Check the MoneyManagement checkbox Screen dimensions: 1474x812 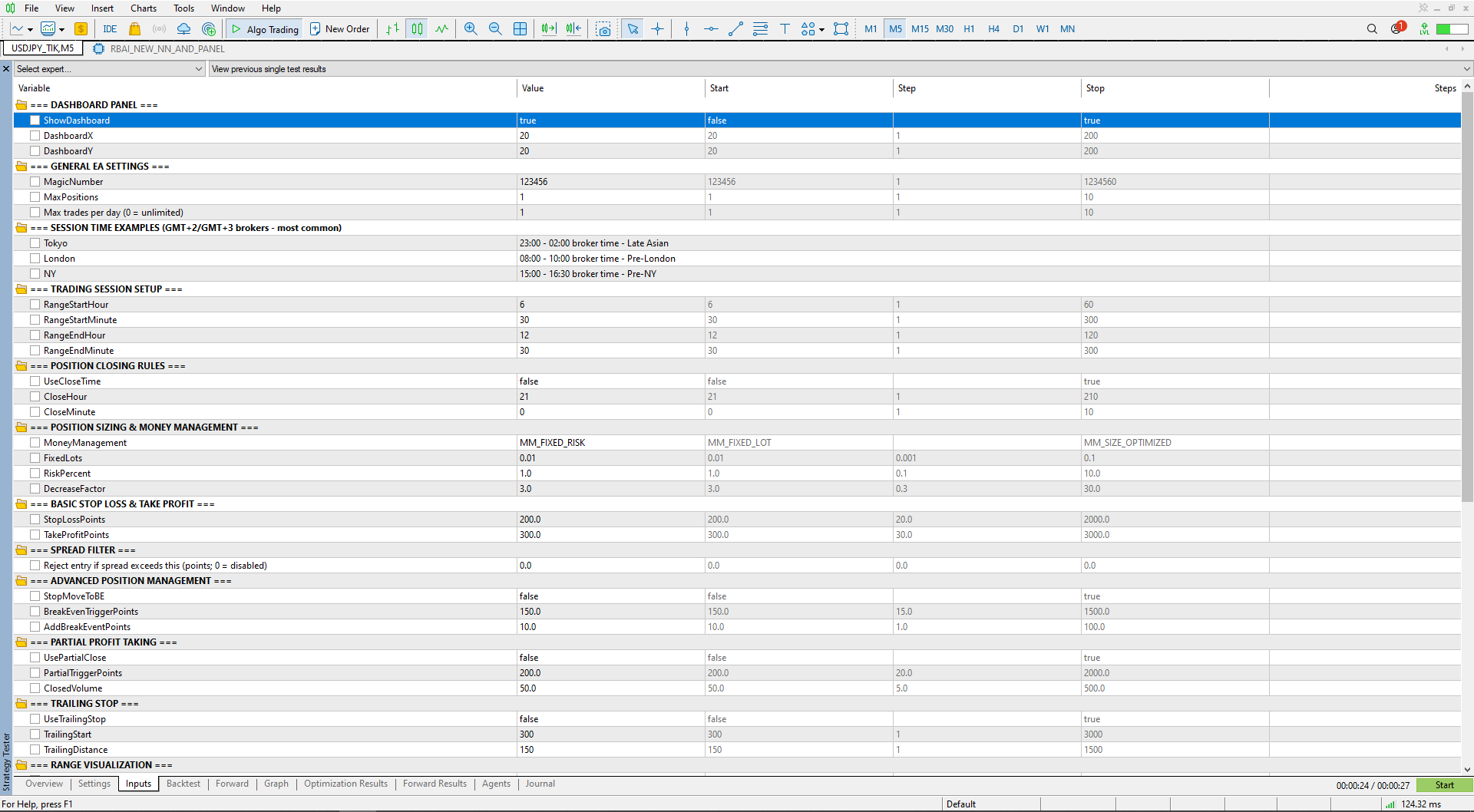[35, 443]
